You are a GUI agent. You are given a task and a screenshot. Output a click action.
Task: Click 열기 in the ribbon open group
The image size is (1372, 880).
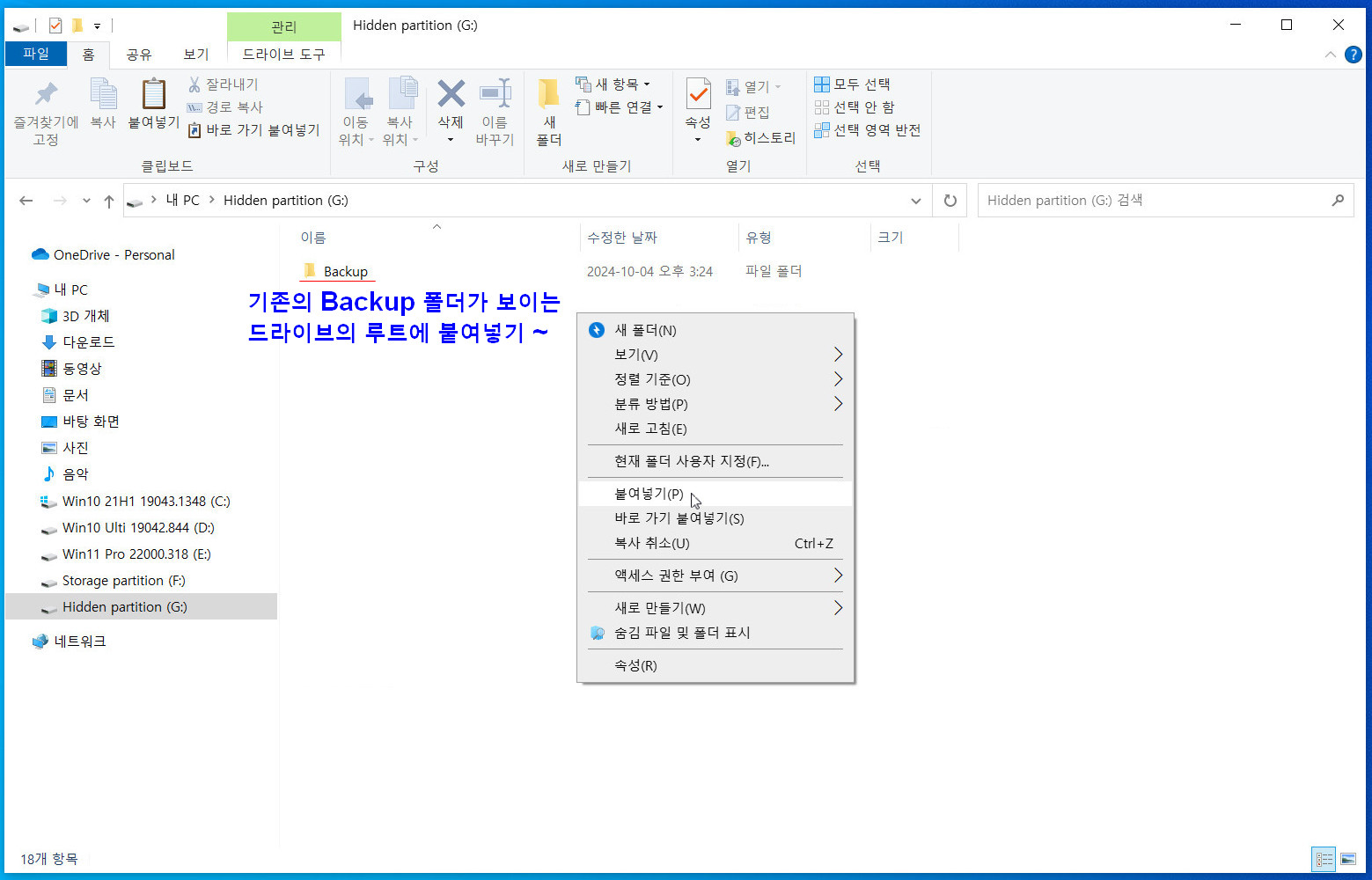pos(753,87)
